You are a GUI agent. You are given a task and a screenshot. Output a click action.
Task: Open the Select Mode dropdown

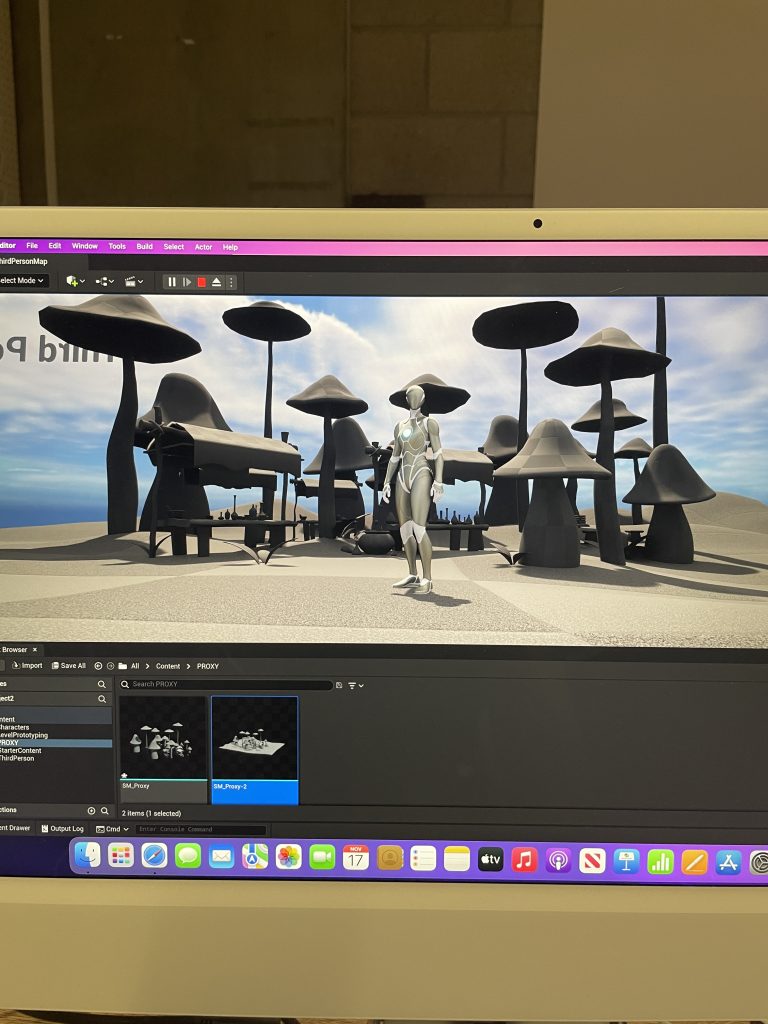22,280
